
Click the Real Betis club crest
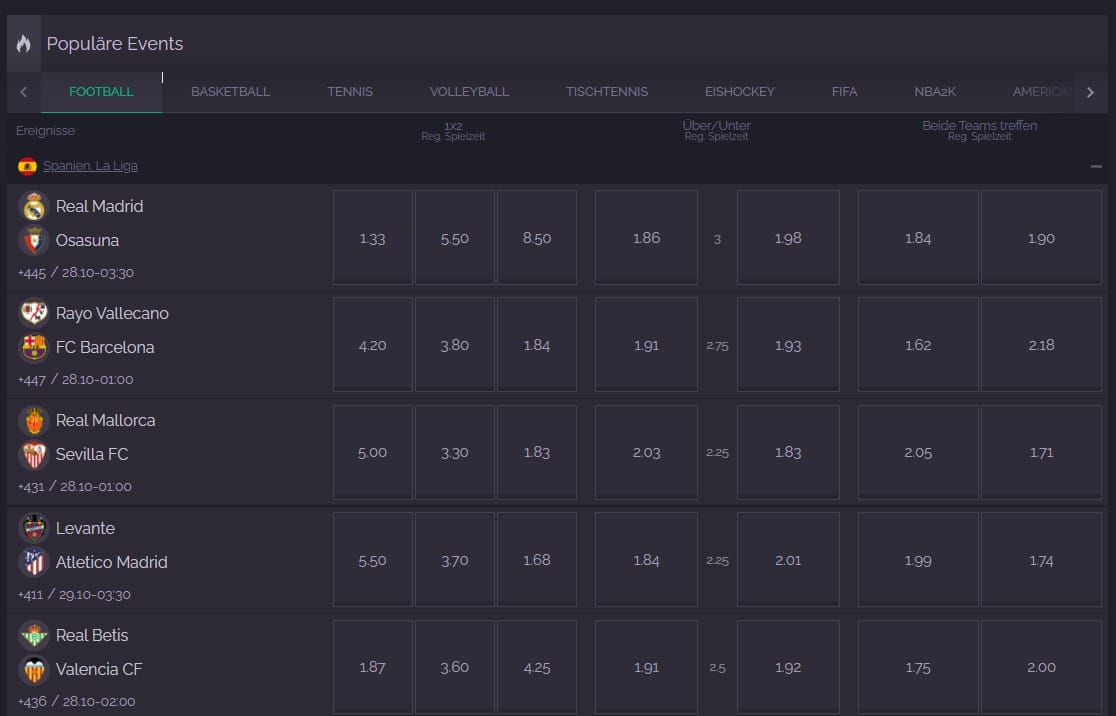[34, 635]
